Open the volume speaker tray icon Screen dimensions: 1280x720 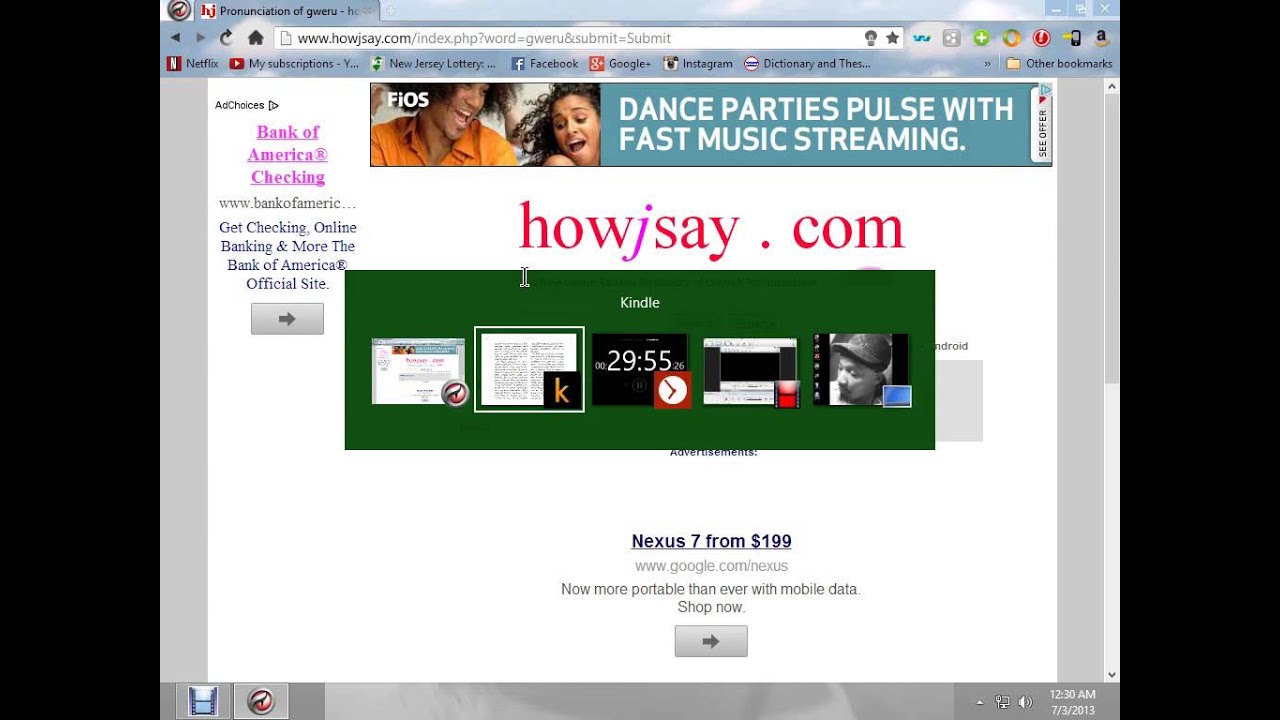pos(1024,702)
